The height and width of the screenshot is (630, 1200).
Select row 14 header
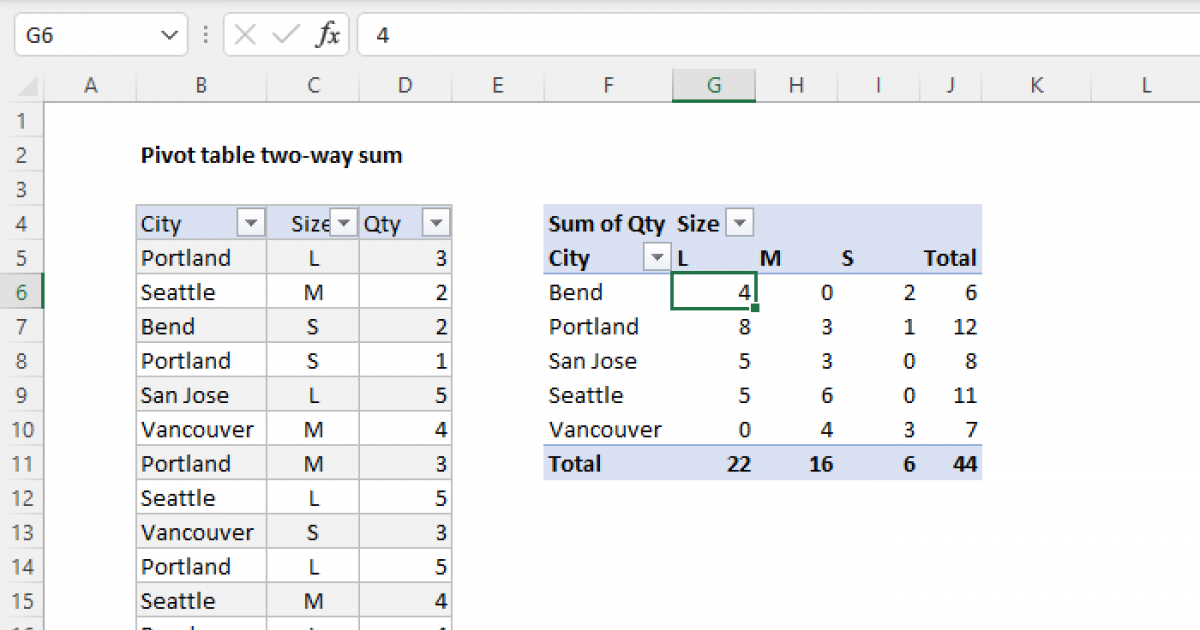23,566
